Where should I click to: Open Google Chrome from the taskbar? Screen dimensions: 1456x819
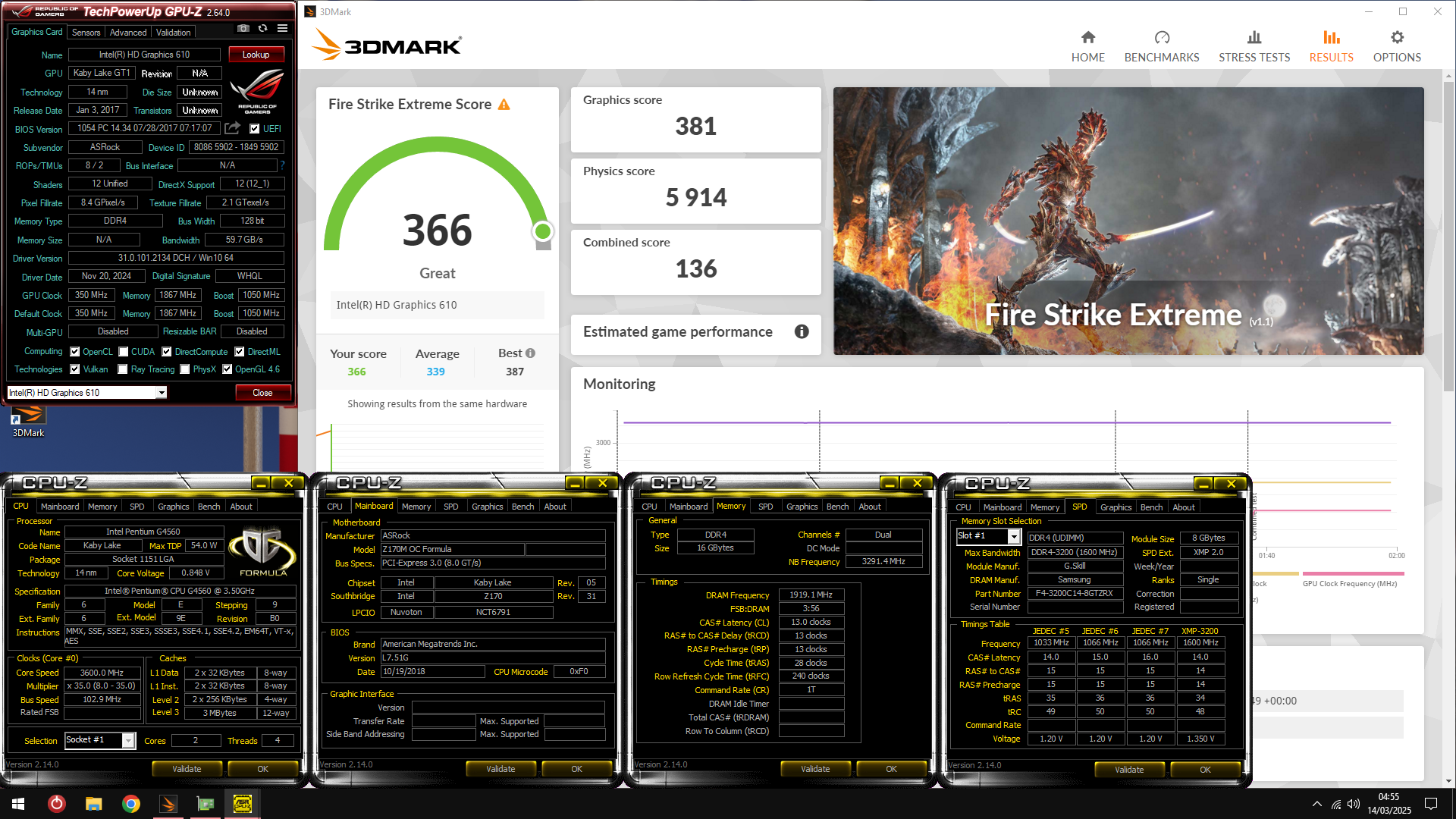(130, 804)
